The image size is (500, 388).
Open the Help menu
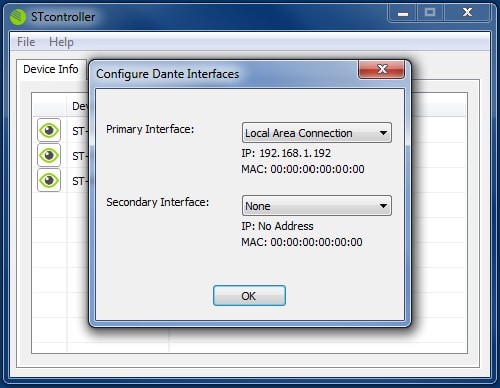click(61, 42)
